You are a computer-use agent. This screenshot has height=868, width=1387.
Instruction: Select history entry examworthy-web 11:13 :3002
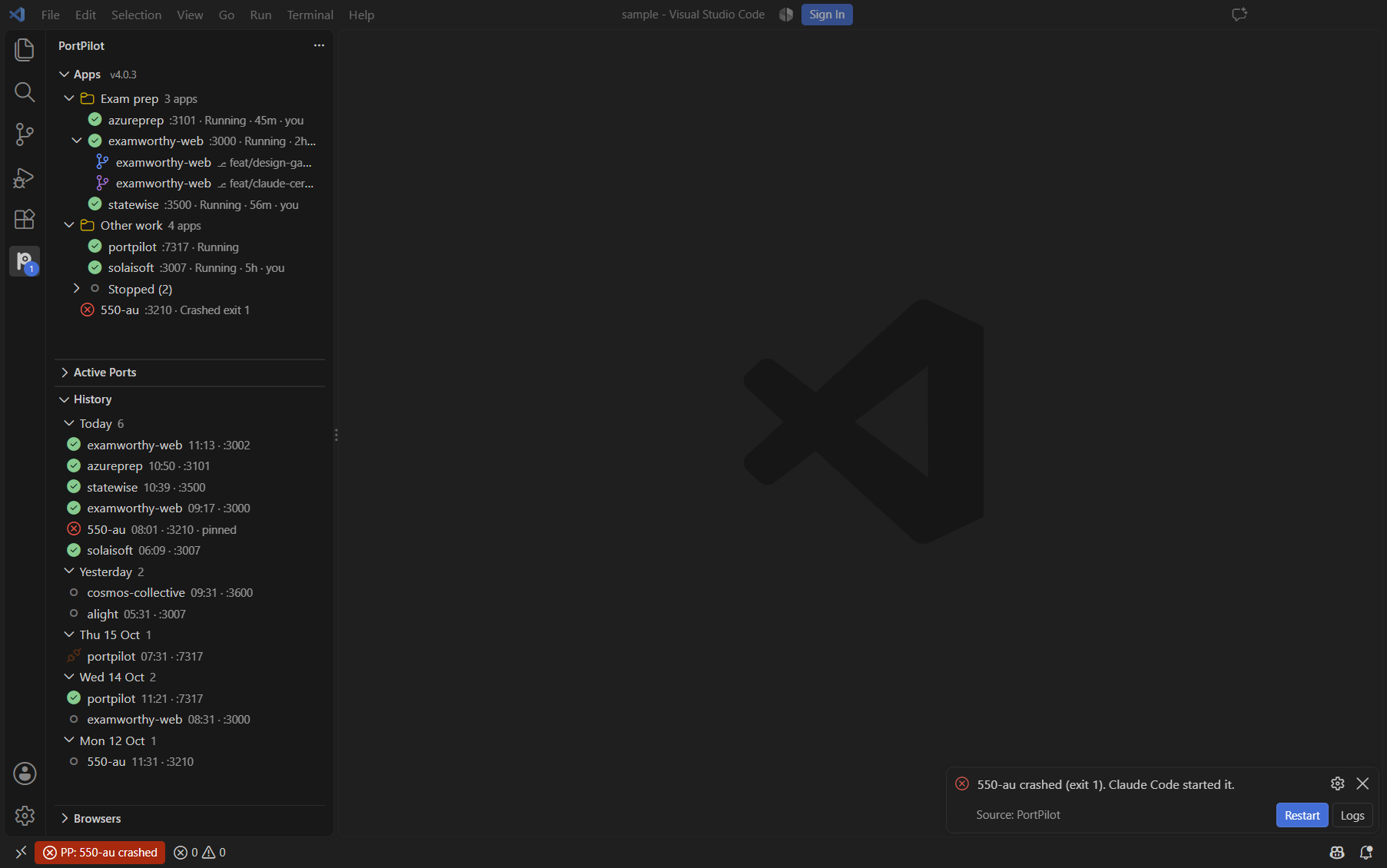(189, 445)
